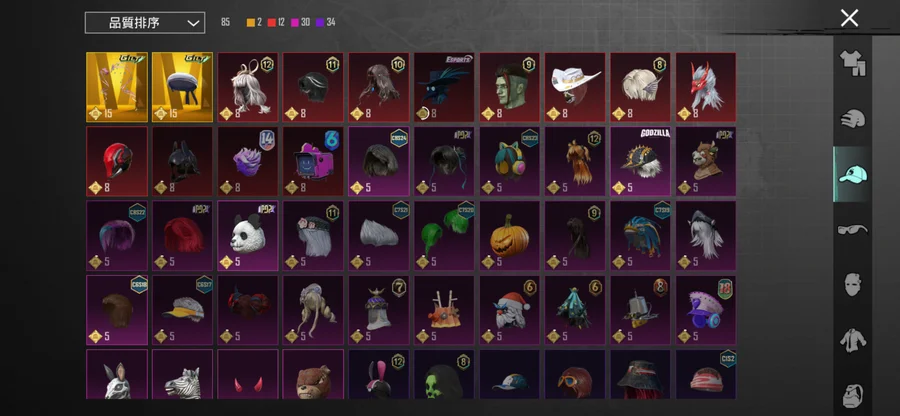Select the cap headwear category tab
900x416 pixels.
tap(852, 174)
